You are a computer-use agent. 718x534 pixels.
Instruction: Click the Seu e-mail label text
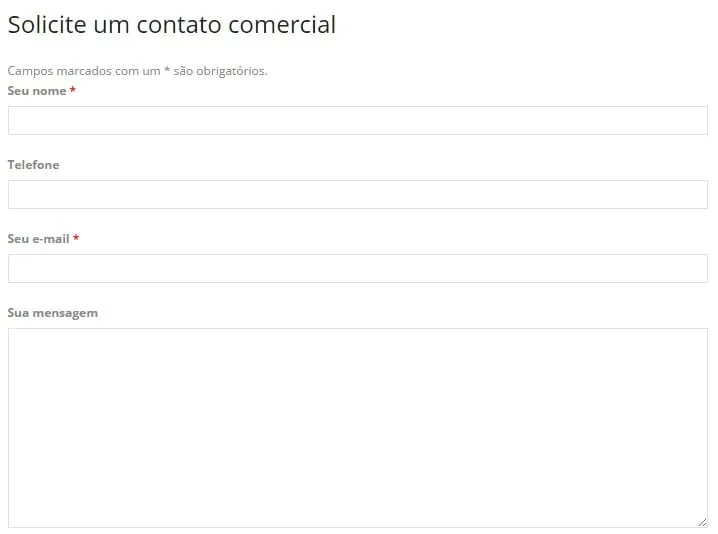(x=38, y=239)
